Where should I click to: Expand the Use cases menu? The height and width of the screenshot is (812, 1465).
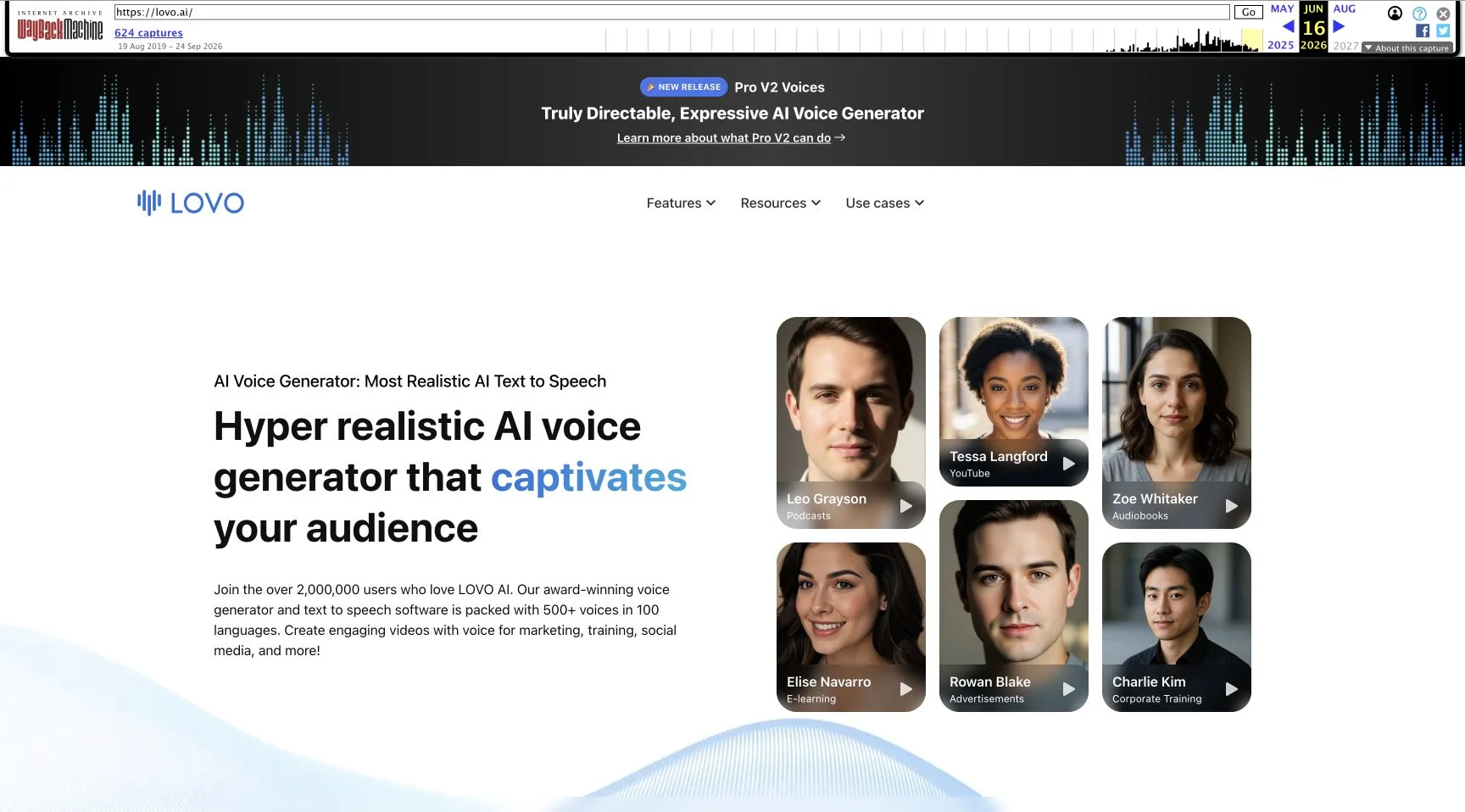(x=884, y=203)
